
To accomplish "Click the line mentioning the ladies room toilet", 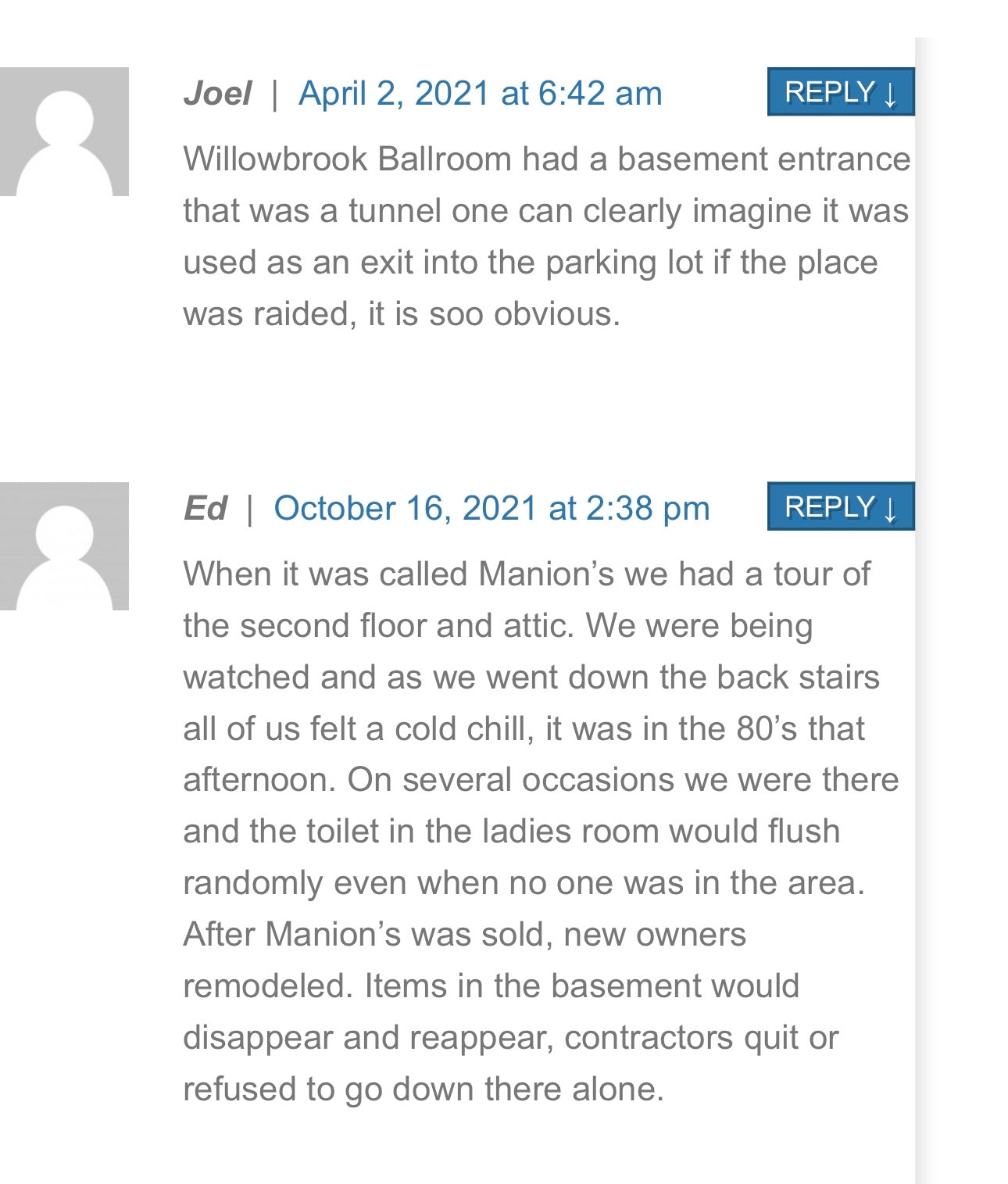I will (x=511, y=832).
